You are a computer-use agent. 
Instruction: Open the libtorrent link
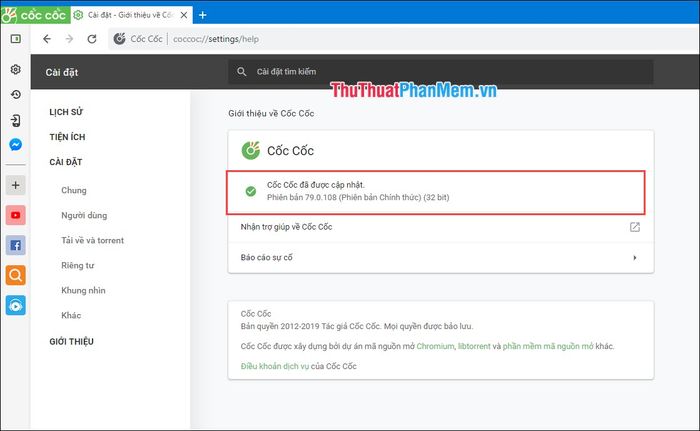474,346
